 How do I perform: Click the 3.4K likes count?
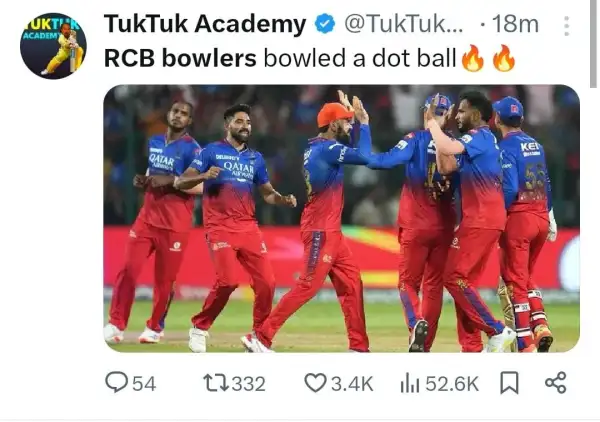[352, 384]
